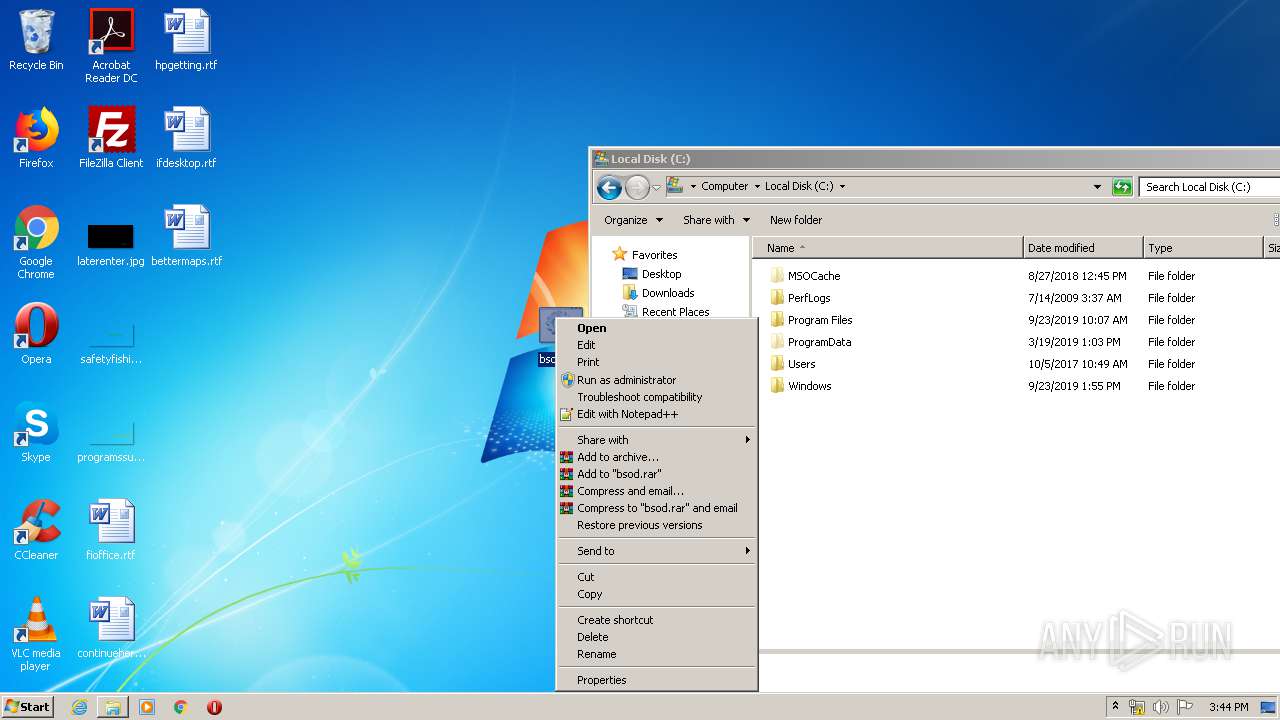1280x720 pixels.
Task: Sort by Name column header
Action: (888, 248)
